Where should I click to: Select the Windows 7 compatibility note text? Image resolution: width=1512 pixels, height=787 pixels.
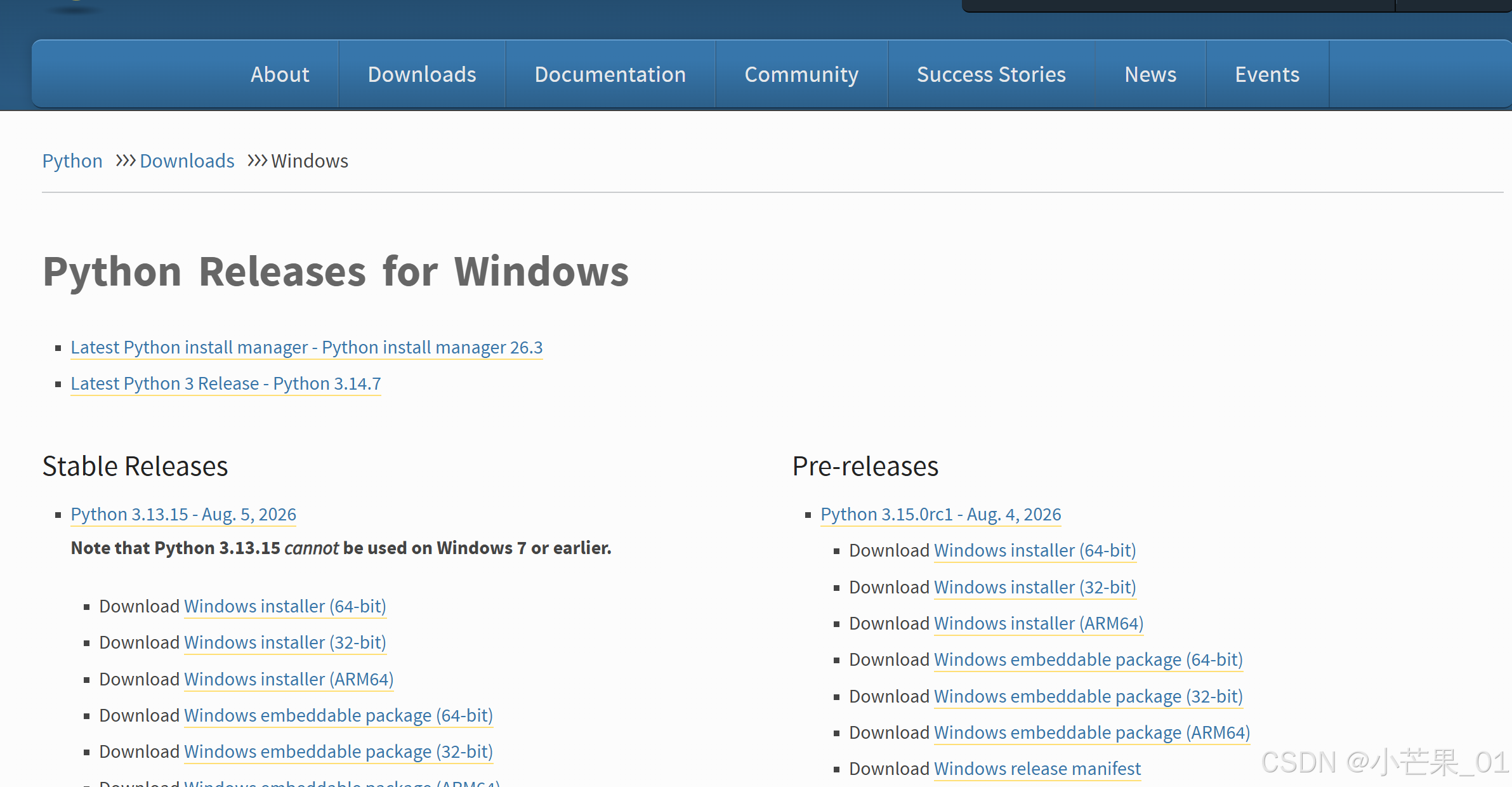341,548
